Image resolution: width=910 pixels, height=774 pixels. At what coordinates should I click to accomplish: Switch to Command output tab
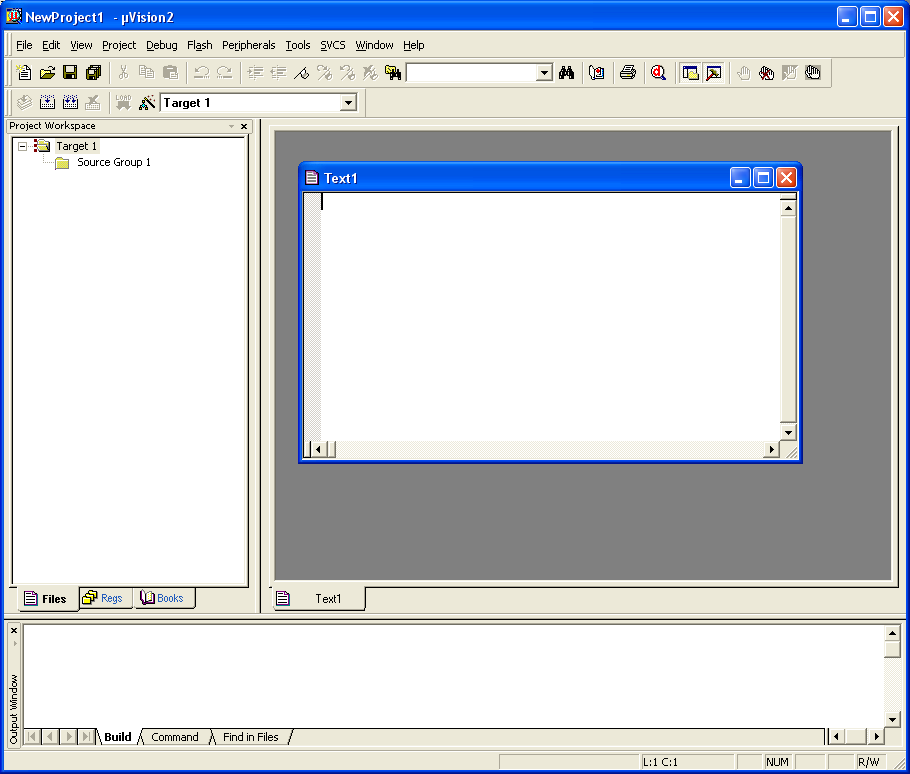coord(175,737)
